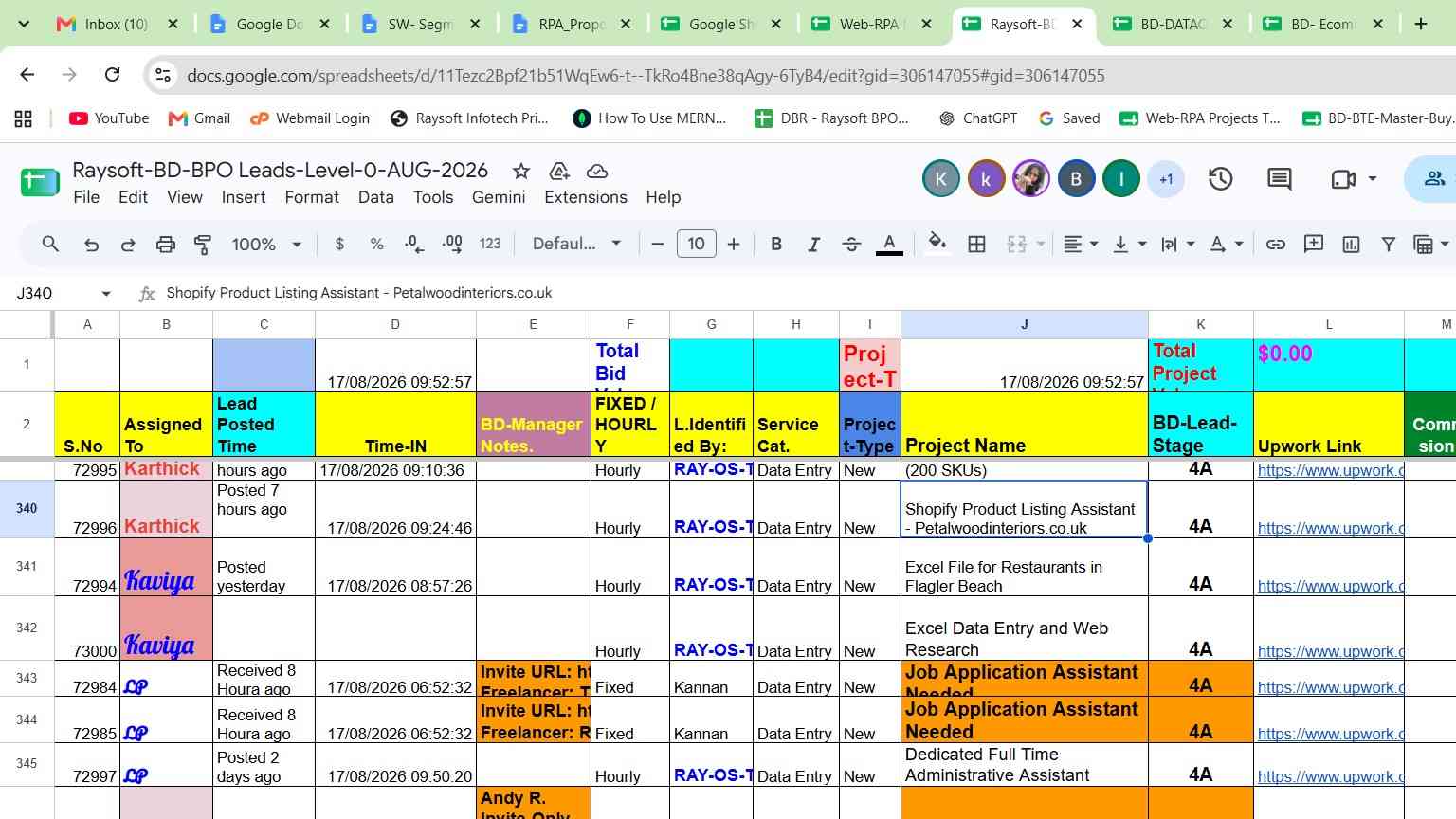Toggle italic text formatting
Image resolution: width=1456 pixels, height=819 pixels.
click(813, 245)
